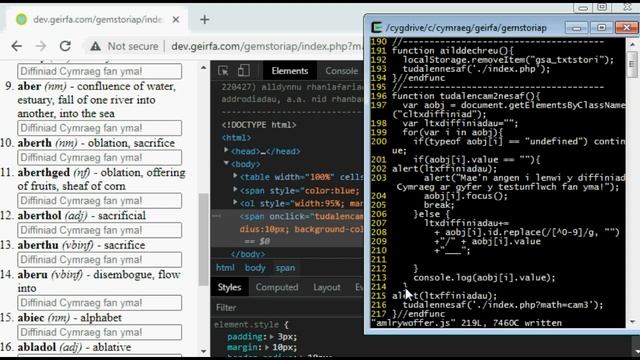Open a new browser tab
Image resolution: width=640 pixels, height=360 pixels.
coord(204,20)
